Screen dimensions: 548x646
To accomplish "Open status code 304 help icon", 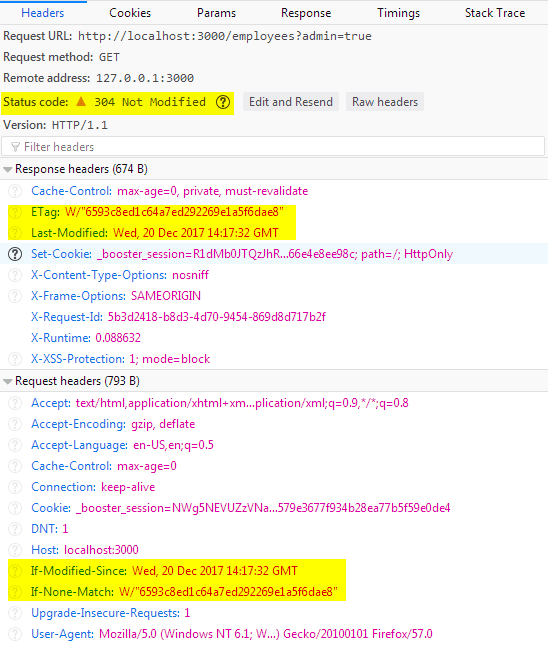I will (223, 102).
